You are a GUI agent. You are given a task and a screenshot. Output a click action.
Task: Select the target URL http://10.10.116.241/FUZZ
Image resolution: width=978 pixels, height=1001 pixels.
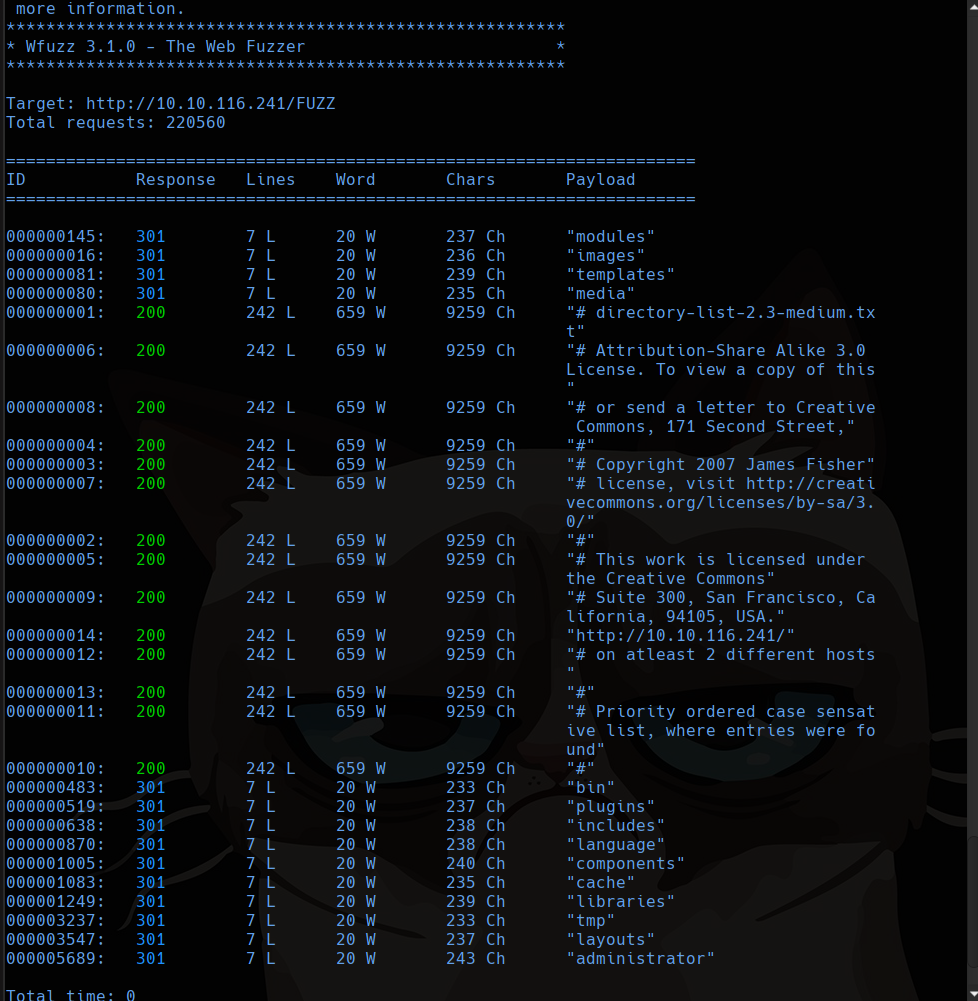tap(210, 103)
